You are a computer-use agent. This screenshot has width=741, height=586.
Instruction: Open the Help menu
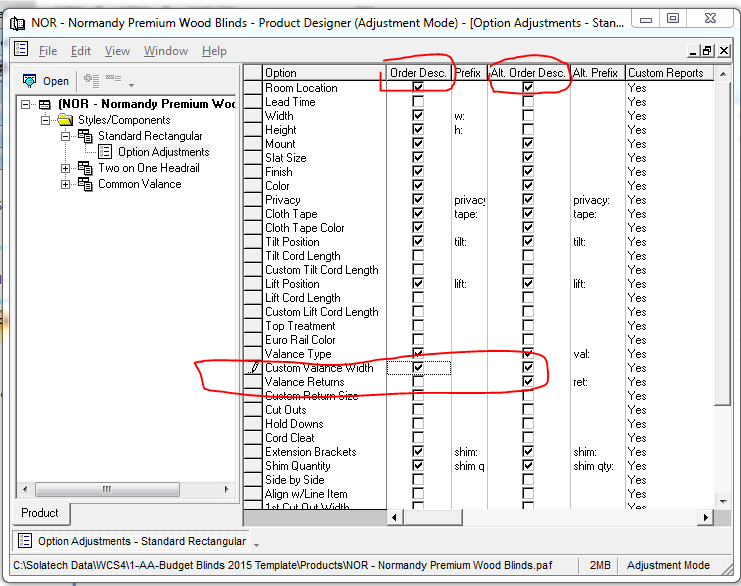[x=214, y=51]
